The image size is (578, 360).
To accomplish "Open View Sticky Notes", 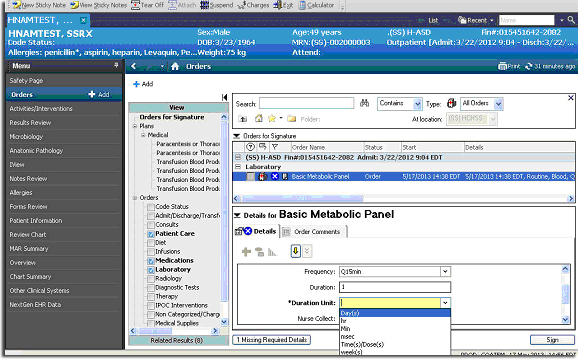I will [x=98, y=5].
